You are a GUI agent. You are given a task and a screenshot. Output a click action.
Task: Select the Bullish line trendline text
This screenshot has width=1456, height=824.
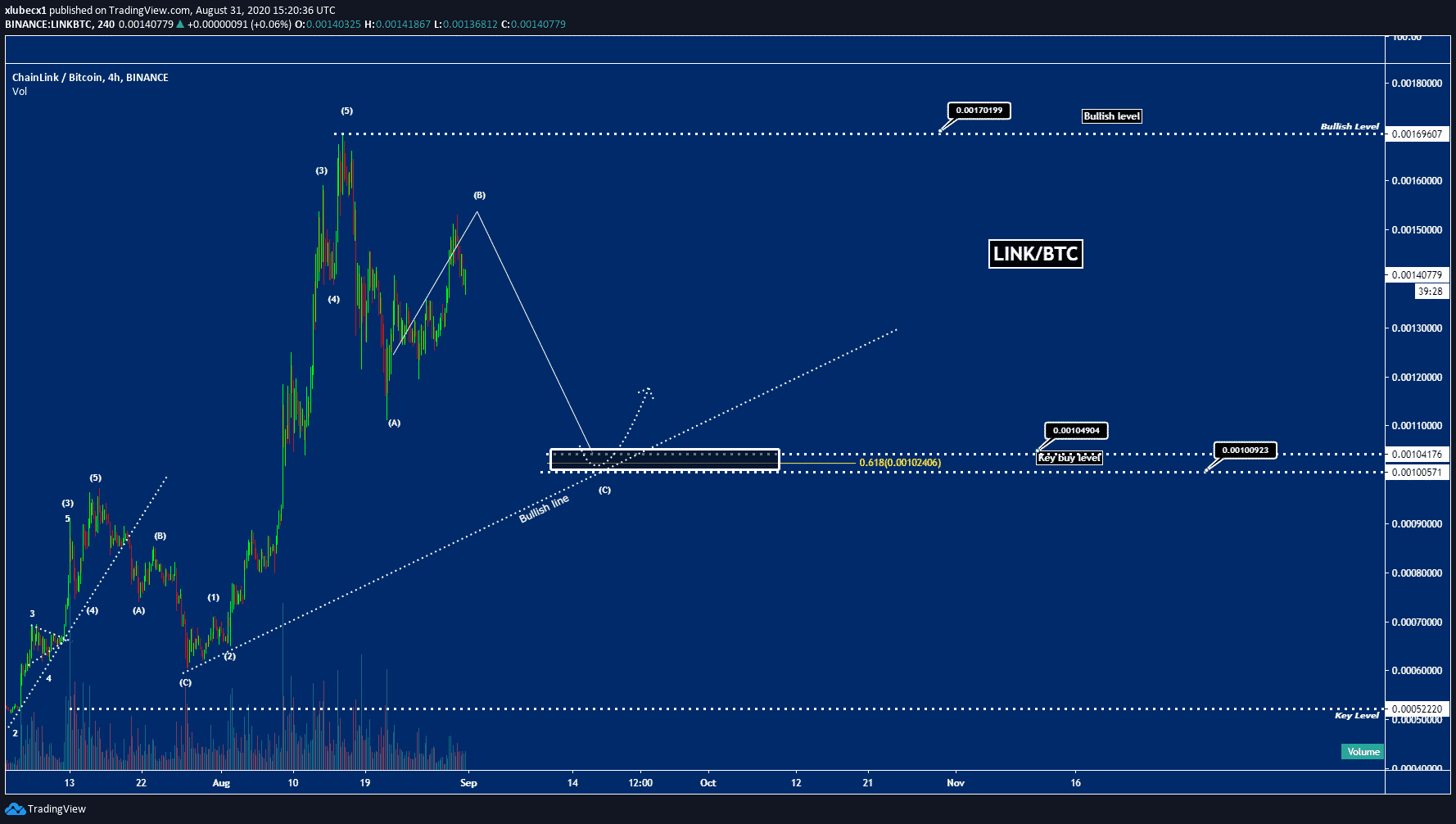tap(544, 509)
